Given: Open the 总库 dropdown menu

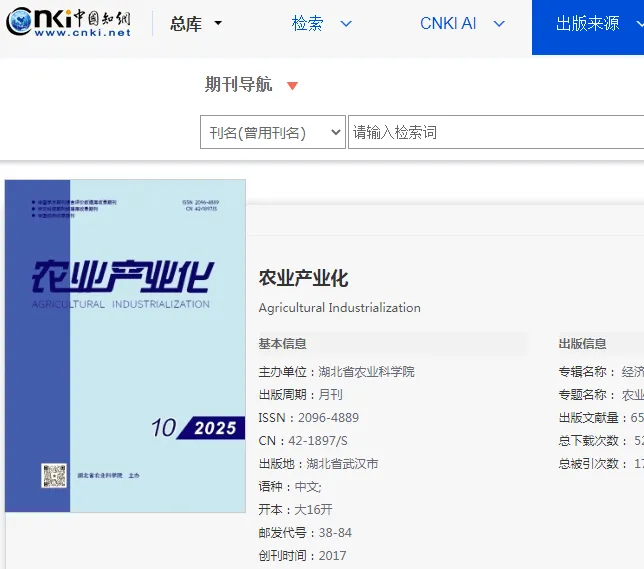Looking at the screenshot, I should 196,23.
